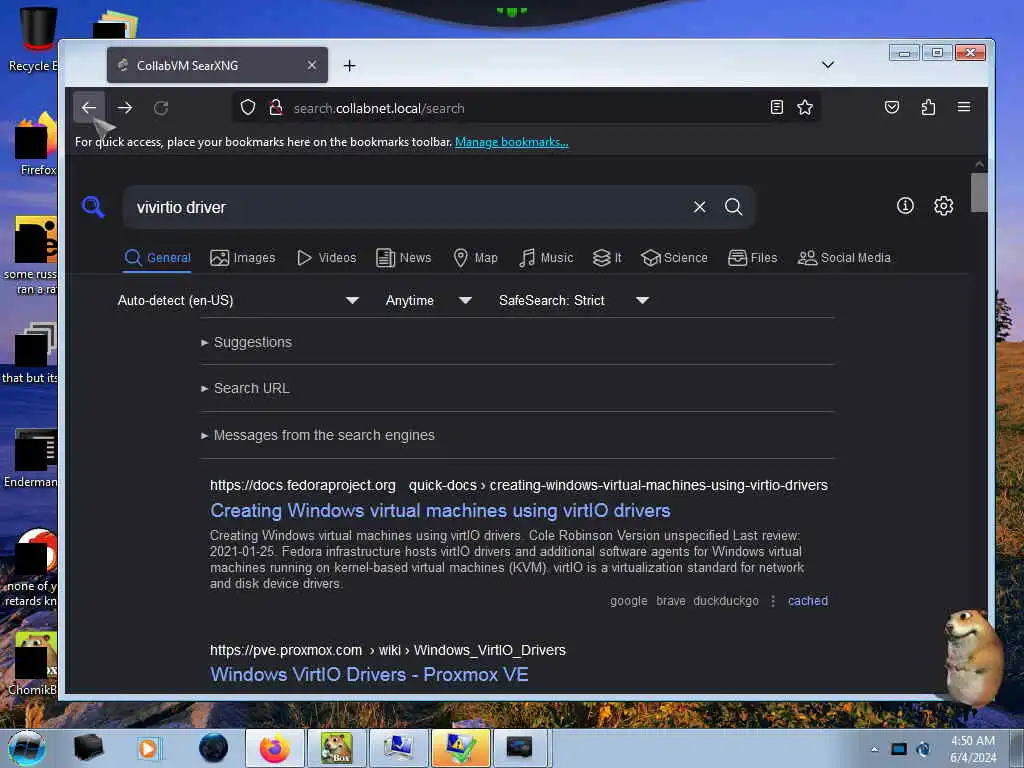The height and width of the screenshot is (768, 1024).
Task: Open the Firefox hamburger menu
Action: [x=964, y=107]
